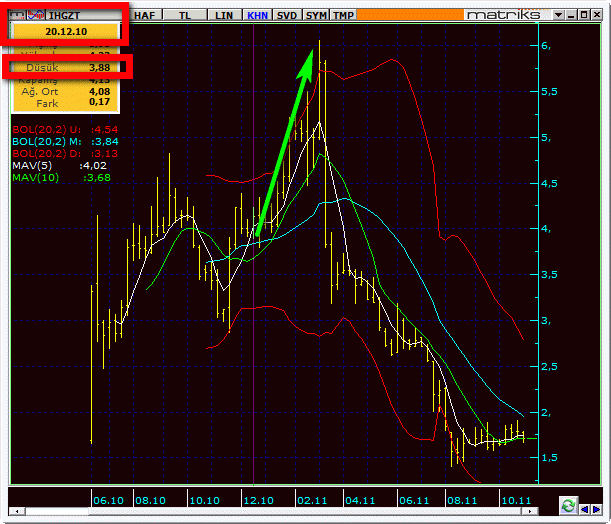This screenshot has width=611, height=524.
Task: Click the blue right navigation arrow
Action: coord(596,509)
